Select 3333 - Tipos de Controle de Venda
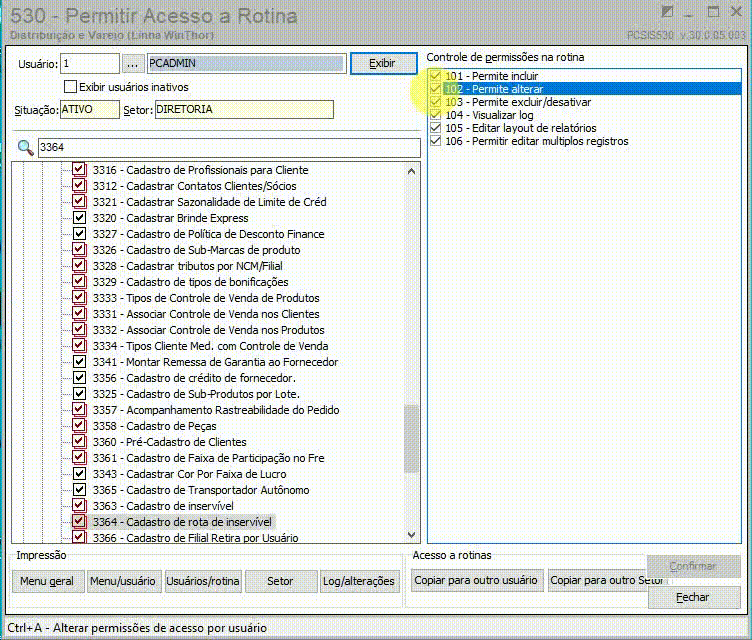Image resolution: width=752 pixels, height=640 pixels. click(206, 298)
